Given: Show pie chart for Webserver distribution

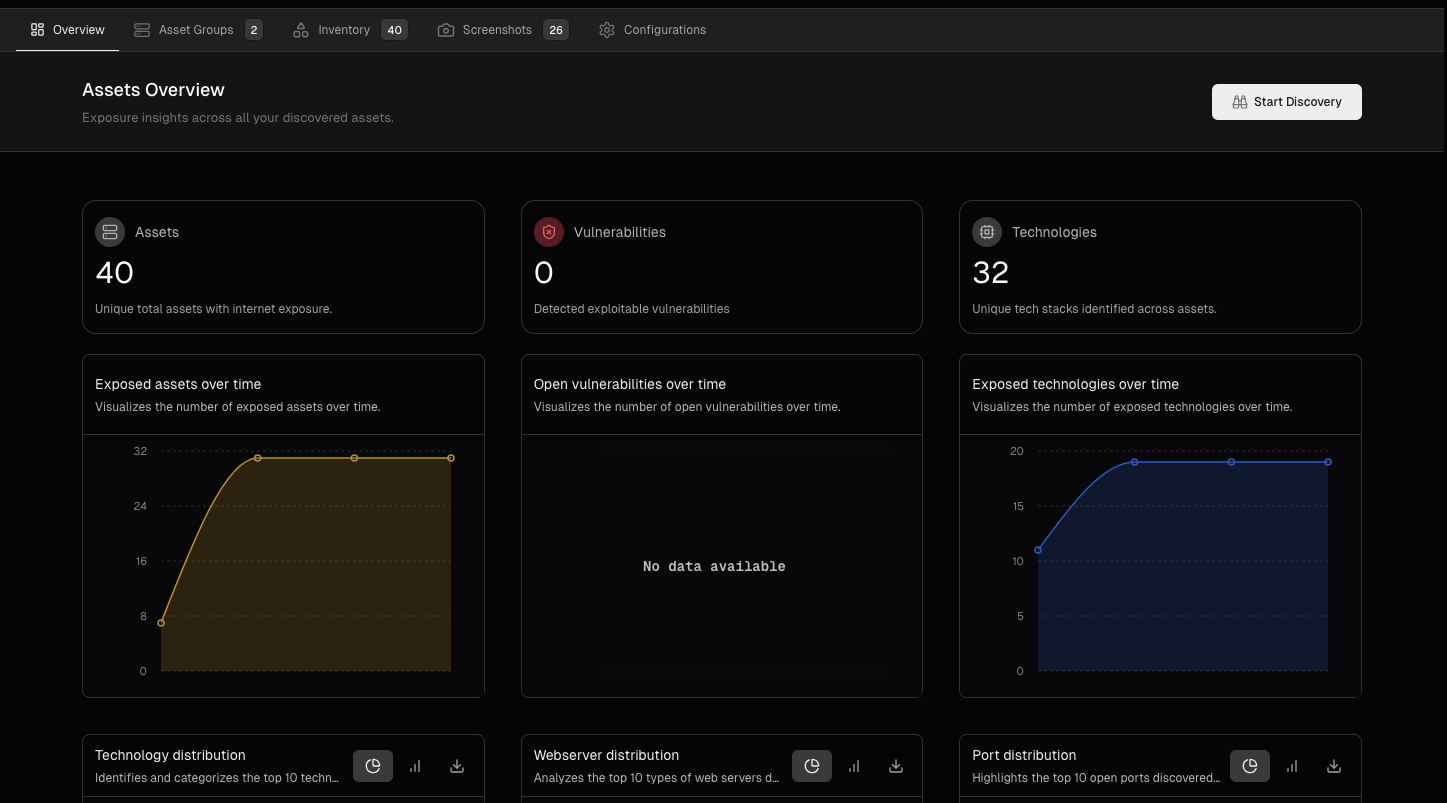Looking at the screenshot, I should (x=812, y=766).
